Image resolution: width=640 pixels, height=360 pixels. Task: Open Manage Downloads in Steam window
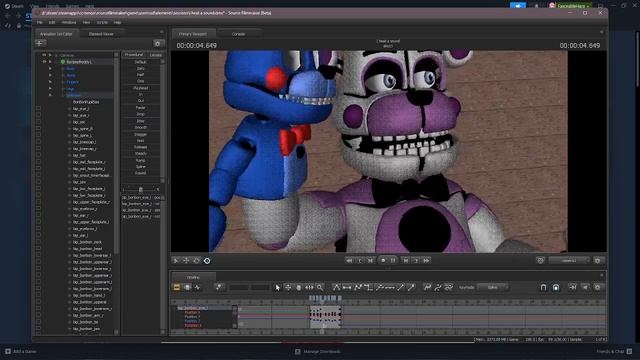[318, 351]
